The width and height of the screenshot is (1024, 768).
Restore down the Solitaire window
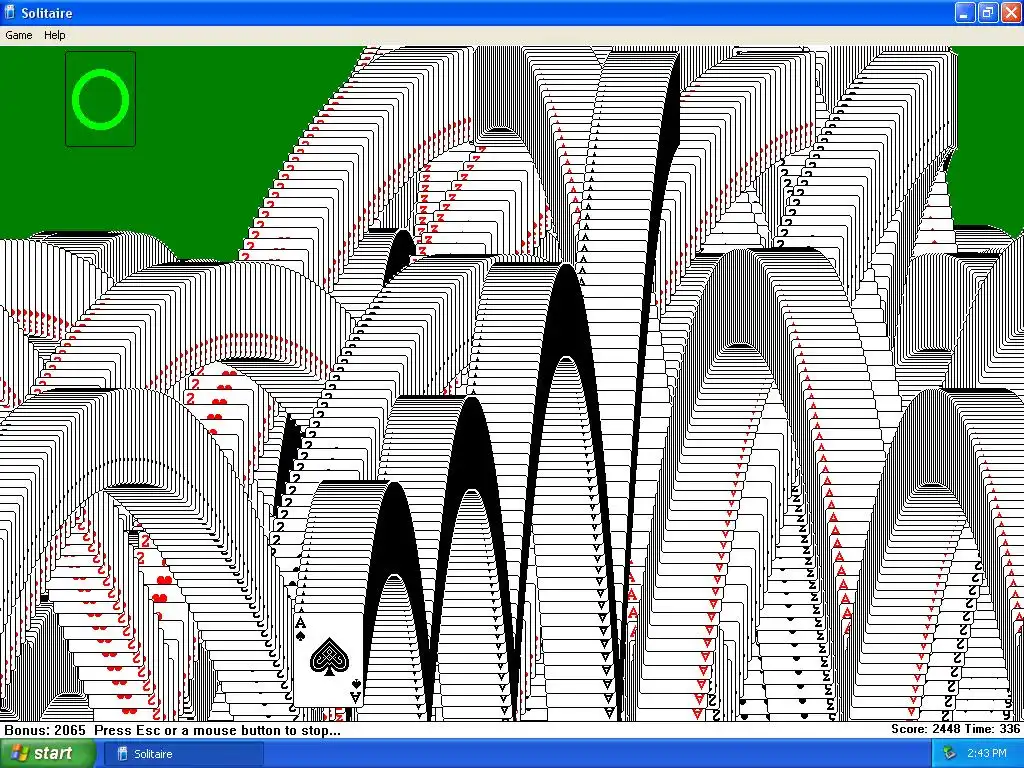987,12
